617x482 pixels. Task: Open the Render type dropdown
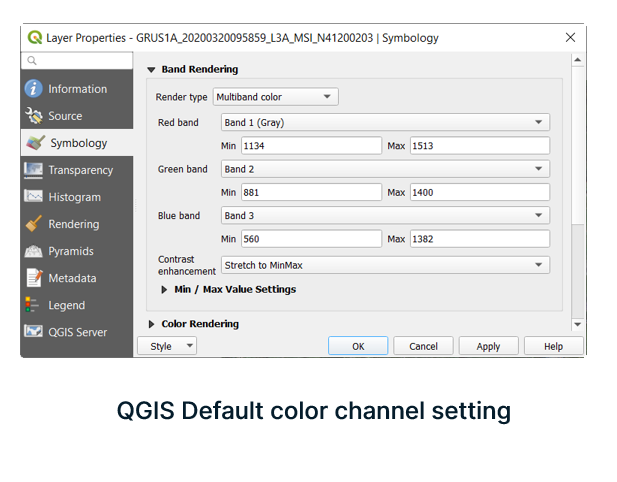tap(275, 97)
